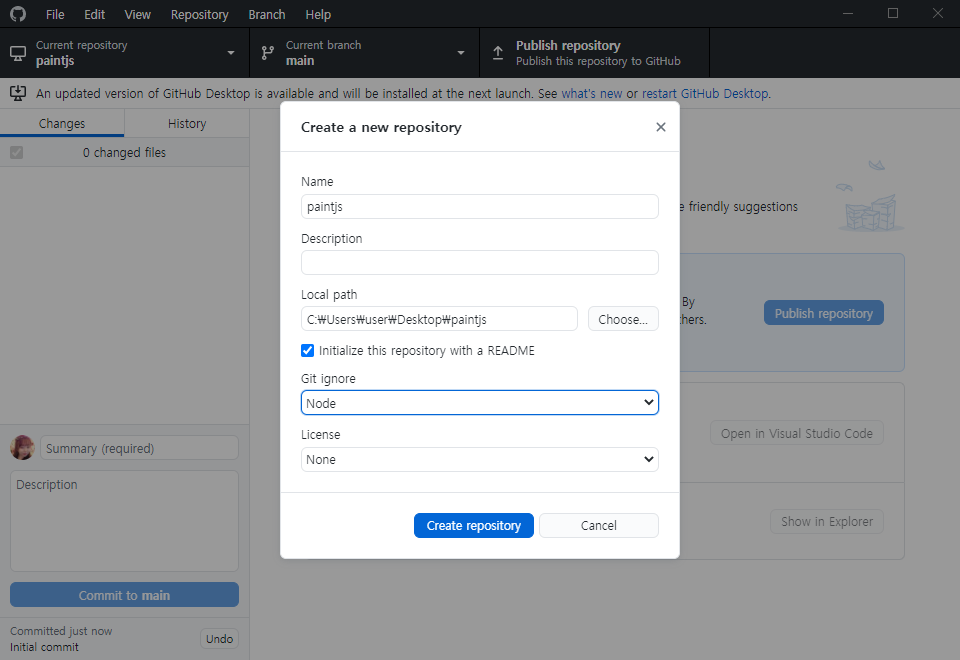Focus the repository Name field
The height and width of the screenshot is (660, 960).
click(479, 206)
